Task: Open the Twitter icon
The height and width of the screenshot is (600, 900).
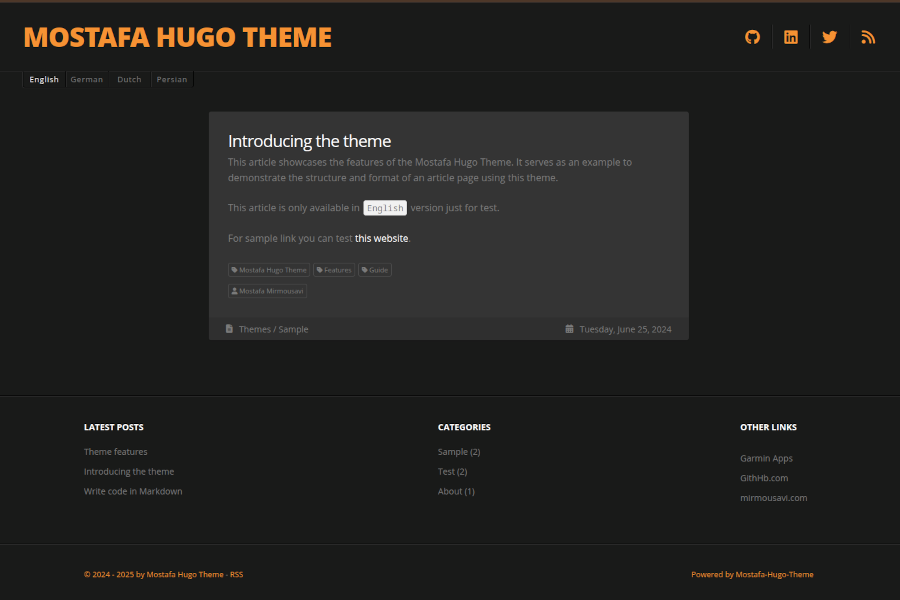Action: tap(829, 37)
